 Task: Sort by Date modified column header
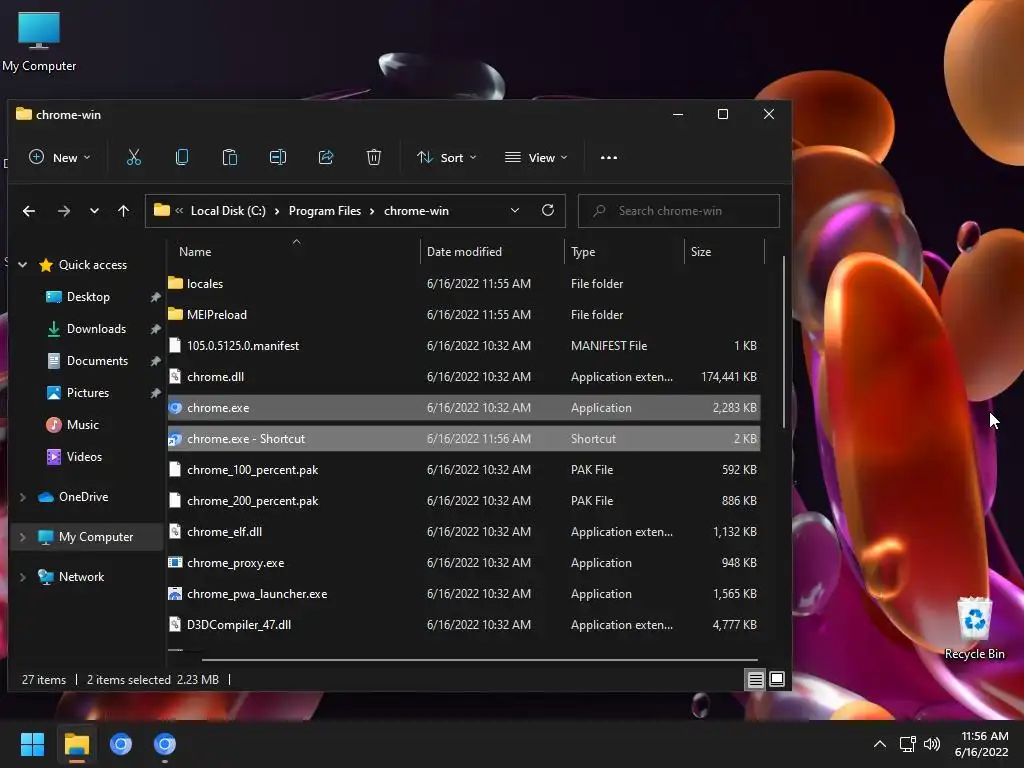[x=492, y=251]
